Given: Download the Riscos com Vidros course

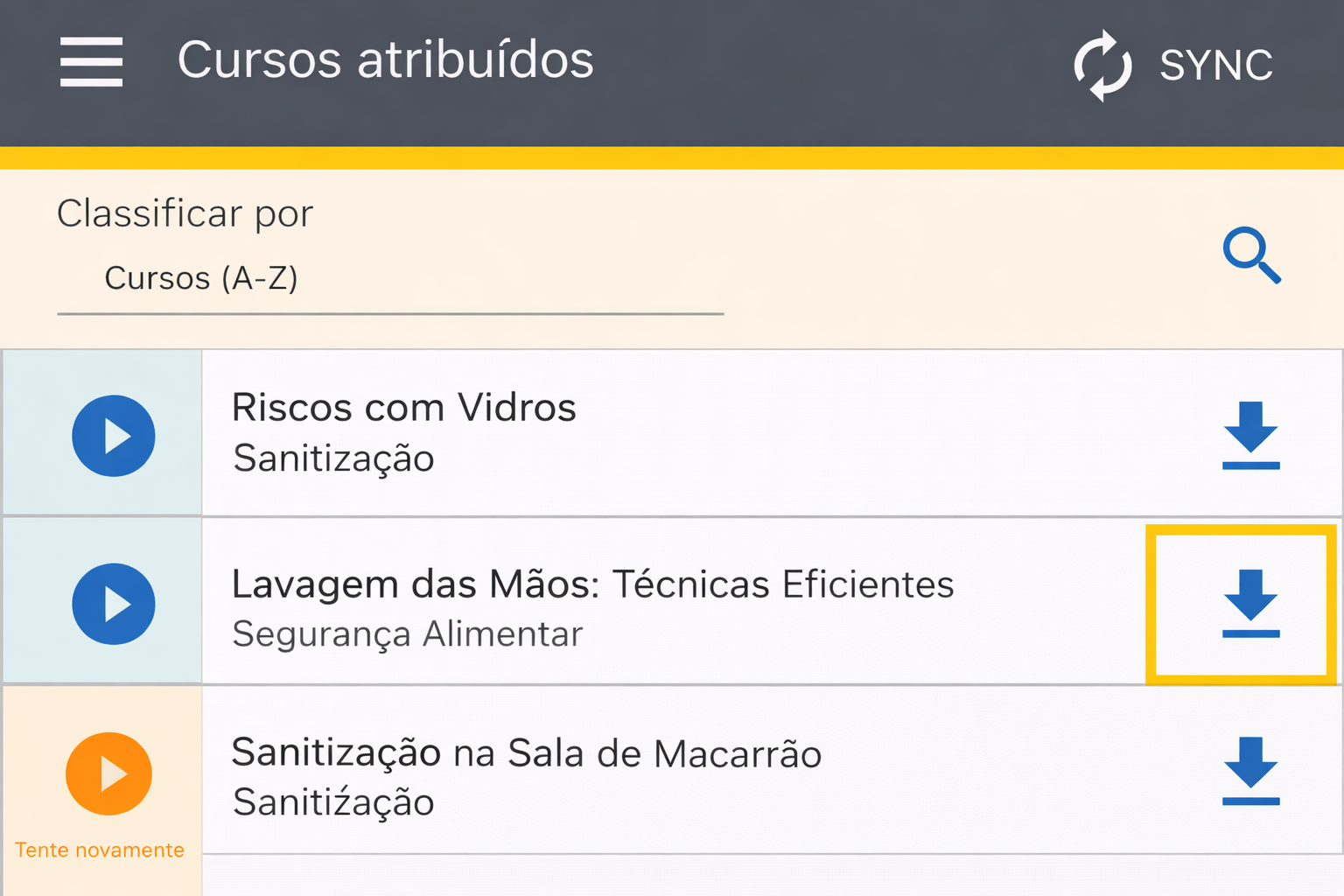Looking at the screenshot, I should (x=1250, y=435).
